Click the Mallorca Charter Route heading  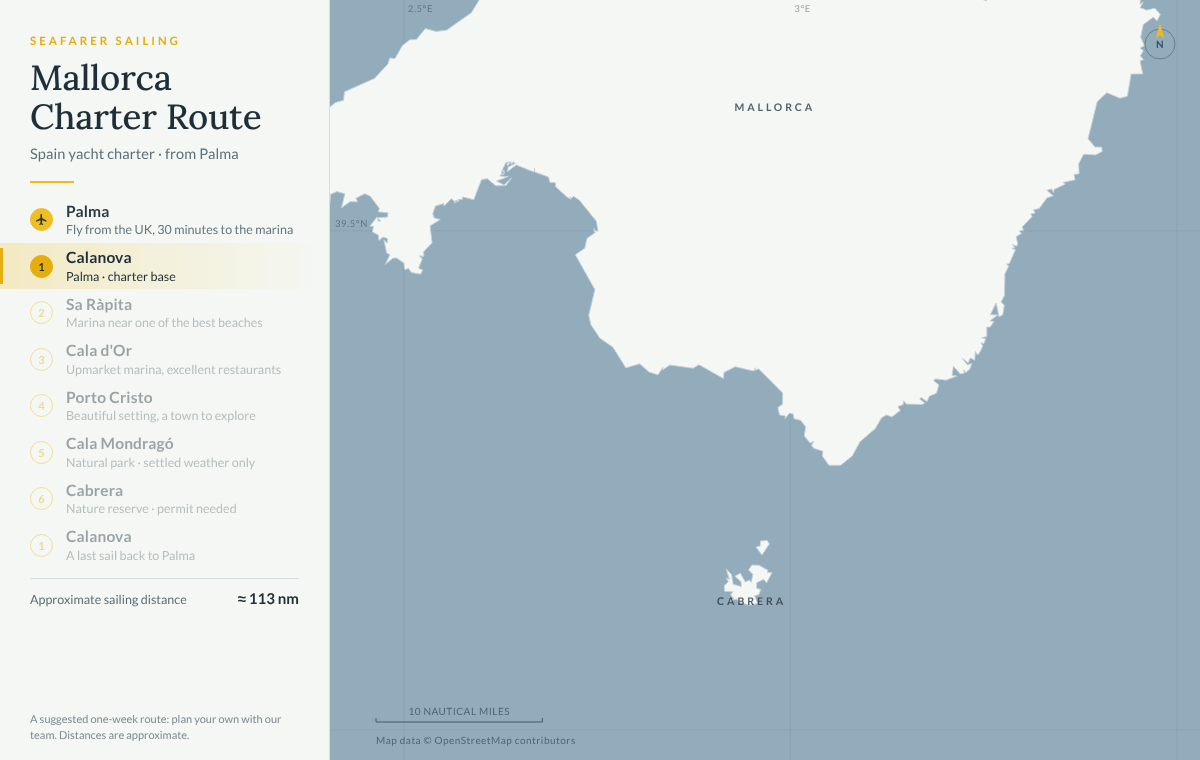coord(146,97)
